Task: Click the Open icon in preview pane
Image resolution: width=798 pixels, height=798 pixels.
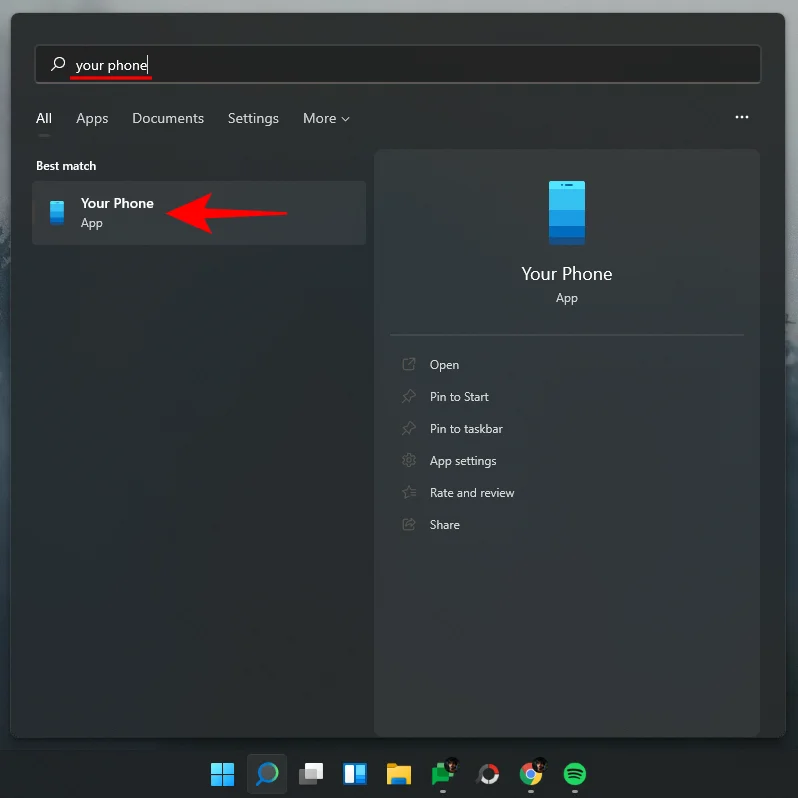Action: (409, 364)
